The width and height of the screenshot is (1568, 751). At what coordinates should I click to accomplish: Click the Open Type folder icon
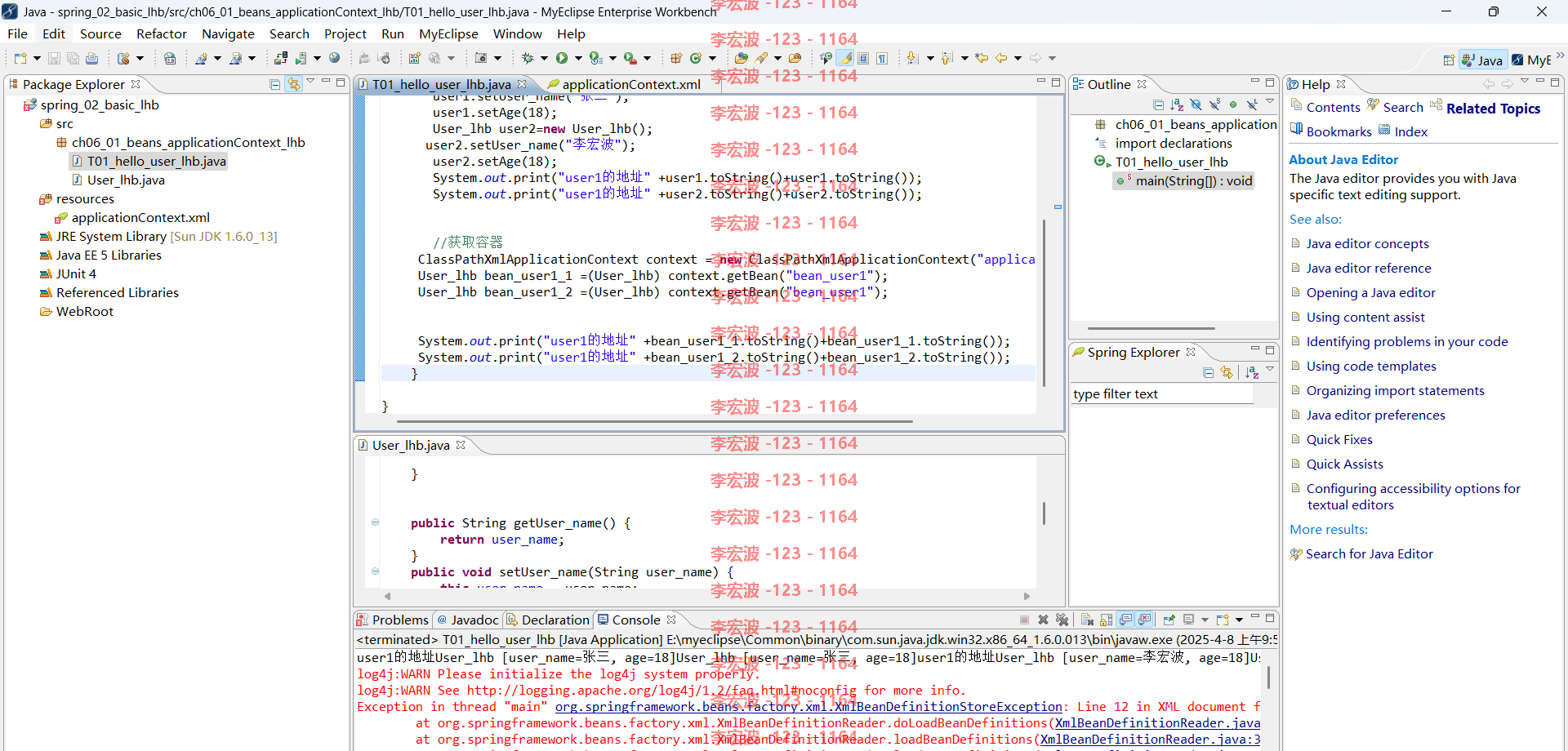741,58
